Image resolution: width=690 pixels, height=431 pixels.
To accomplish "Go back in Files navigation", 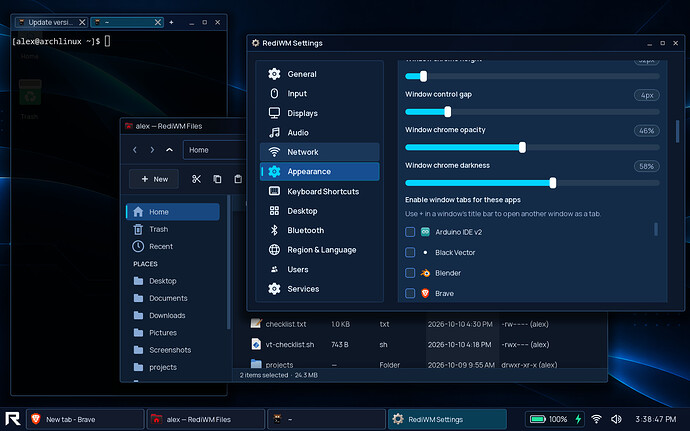I will point(135,150).
